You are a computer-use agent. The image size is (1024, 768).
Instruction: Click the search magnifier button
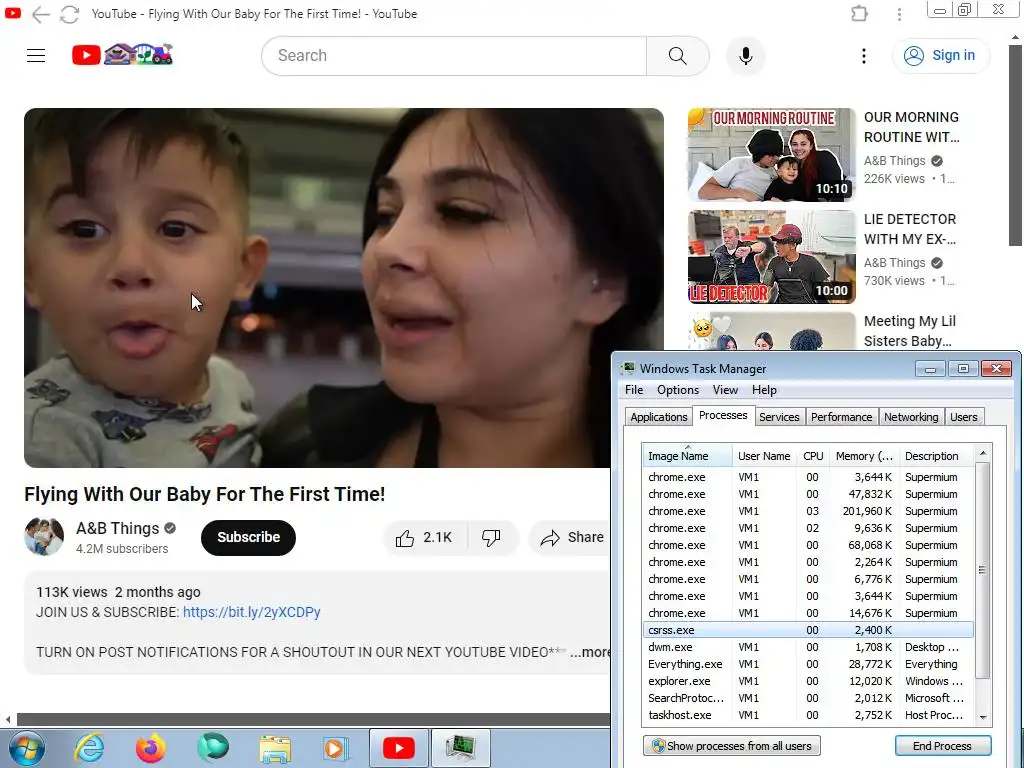point(677,56)
